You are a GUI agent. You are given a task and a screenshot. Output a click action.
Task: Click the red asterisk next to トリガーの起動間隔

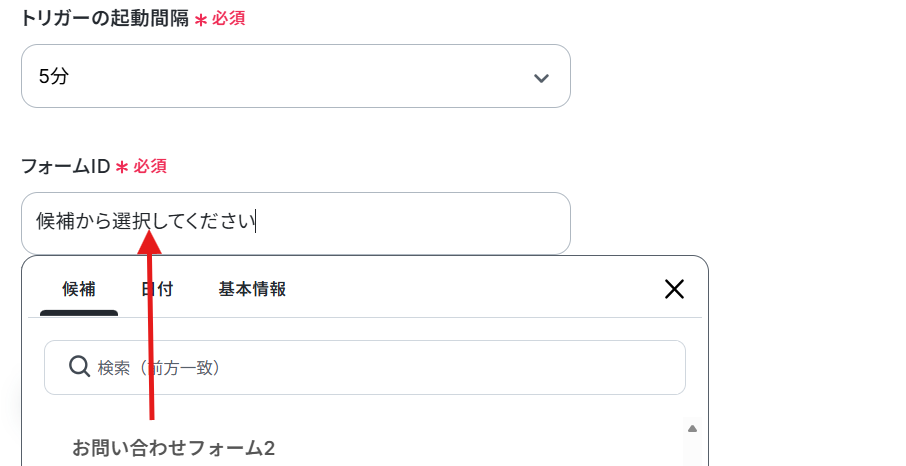200,20
